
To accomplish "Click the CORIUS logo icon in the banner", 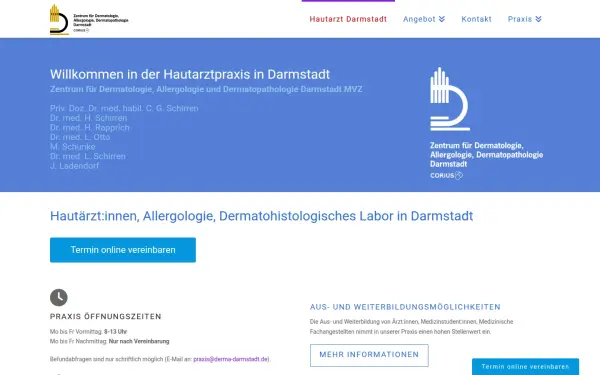I will coord(458,176).
